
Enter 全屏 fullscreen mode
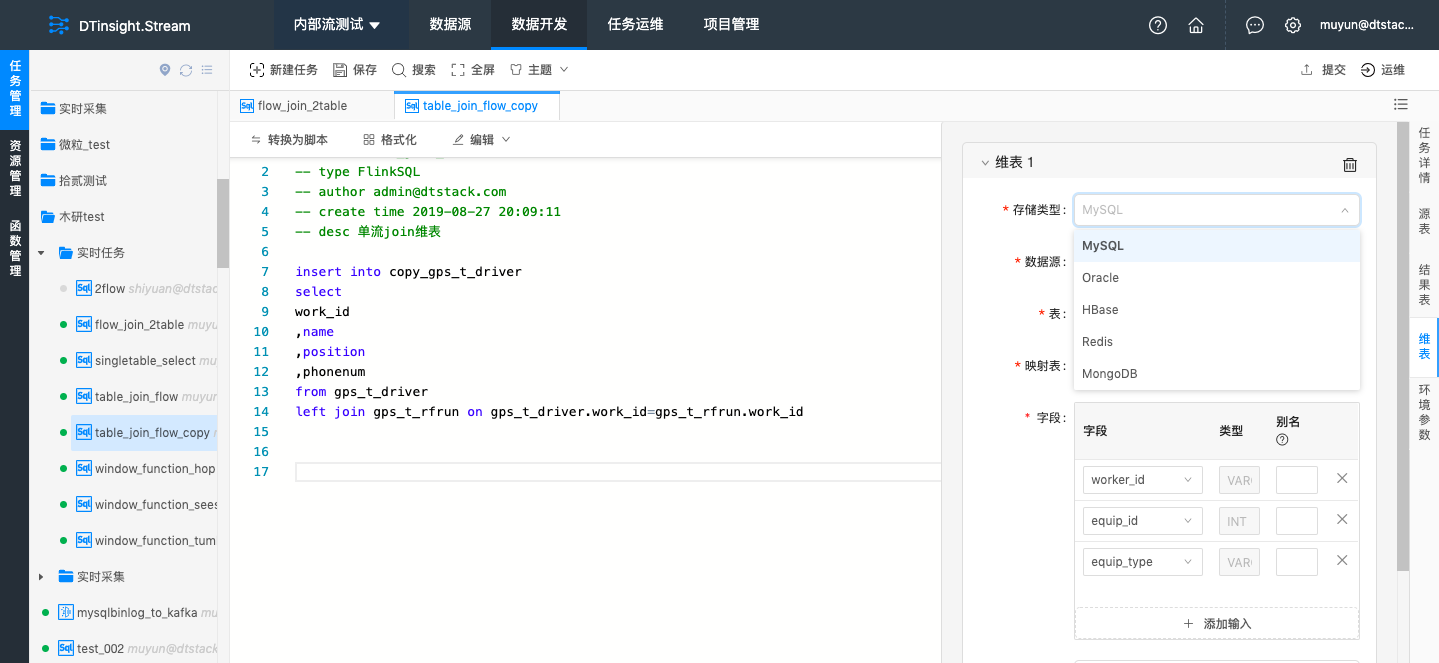473,70
